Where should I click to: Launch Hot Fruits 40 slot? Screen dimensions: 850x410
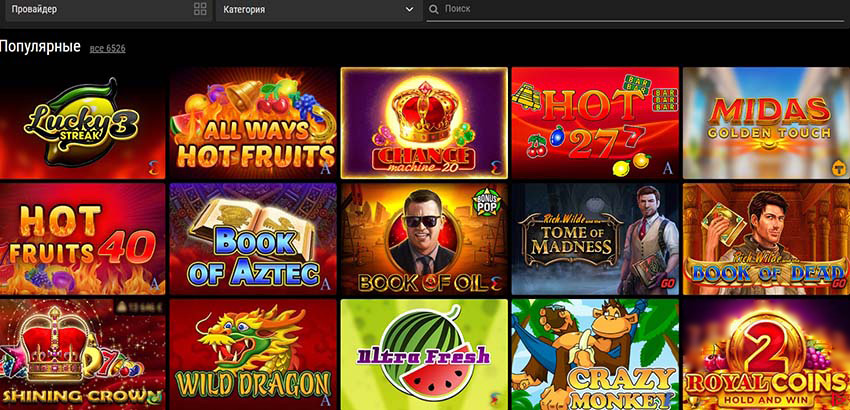click(82, 238)
